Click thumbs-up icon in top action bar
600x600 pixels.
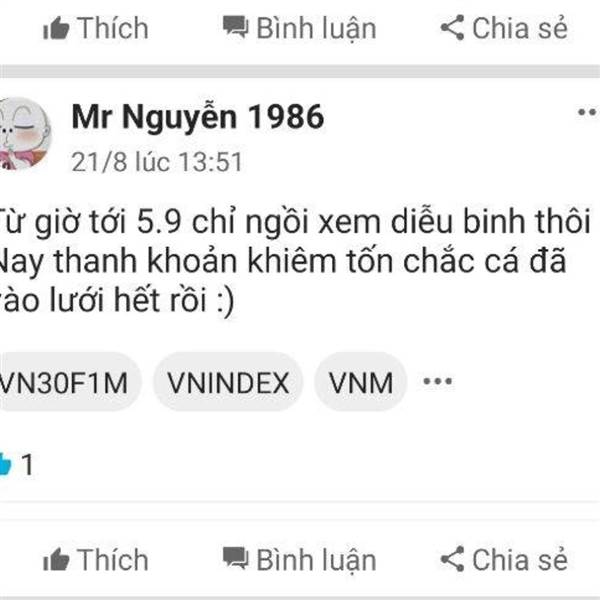tap(56, 28)
